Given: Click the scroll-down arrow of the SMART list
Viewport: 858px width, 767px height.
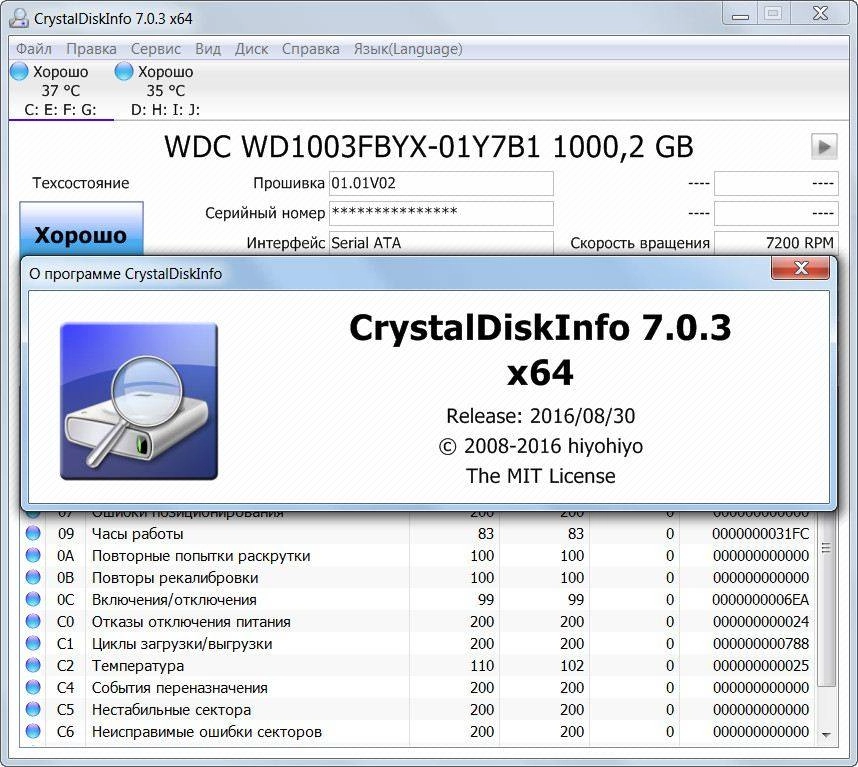Looking at the screenshot, I should pyautogui.click(x=826, y=735).
